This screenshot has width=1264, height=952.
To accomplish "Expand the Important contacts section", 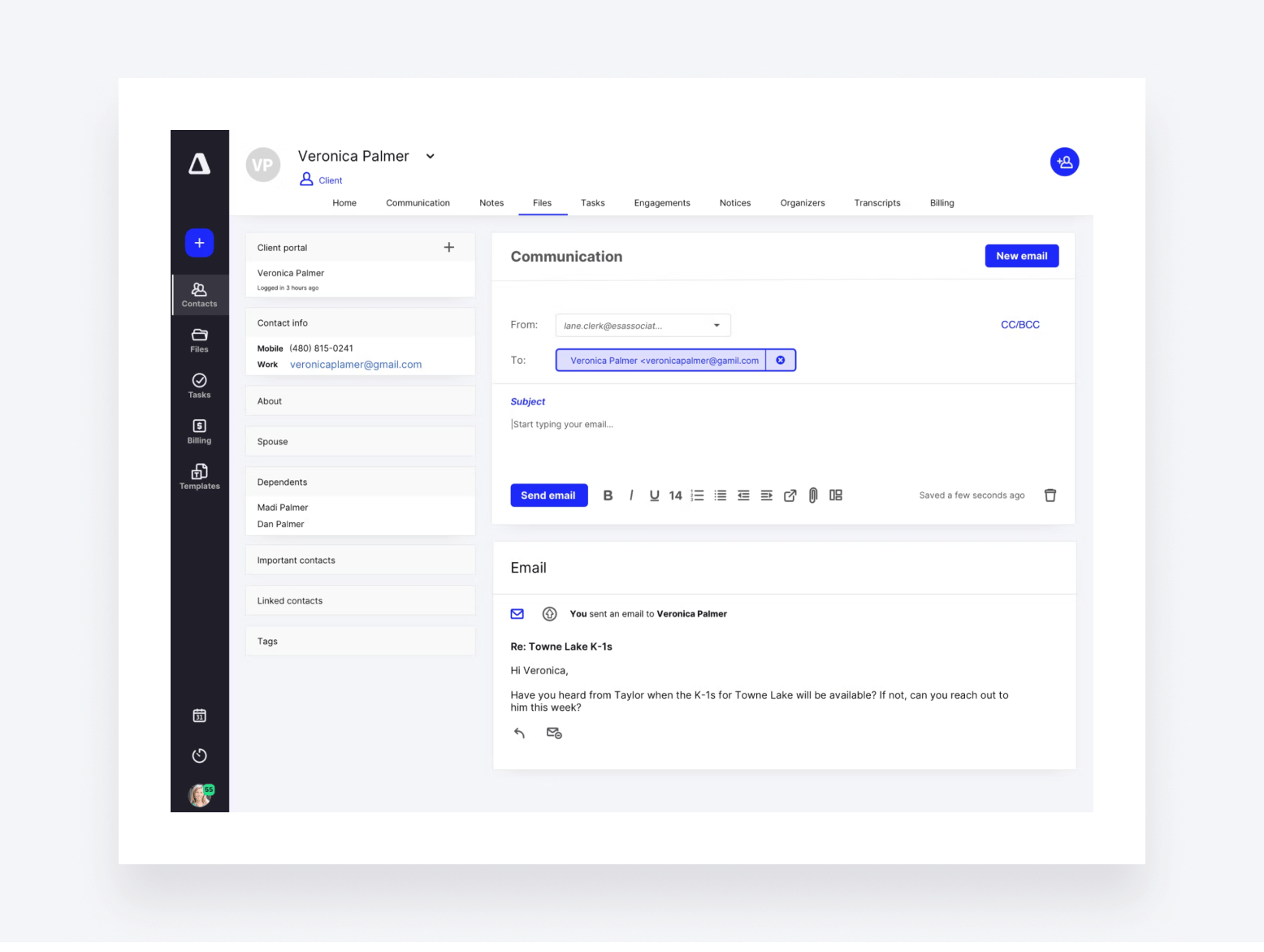I will point(360,560).
